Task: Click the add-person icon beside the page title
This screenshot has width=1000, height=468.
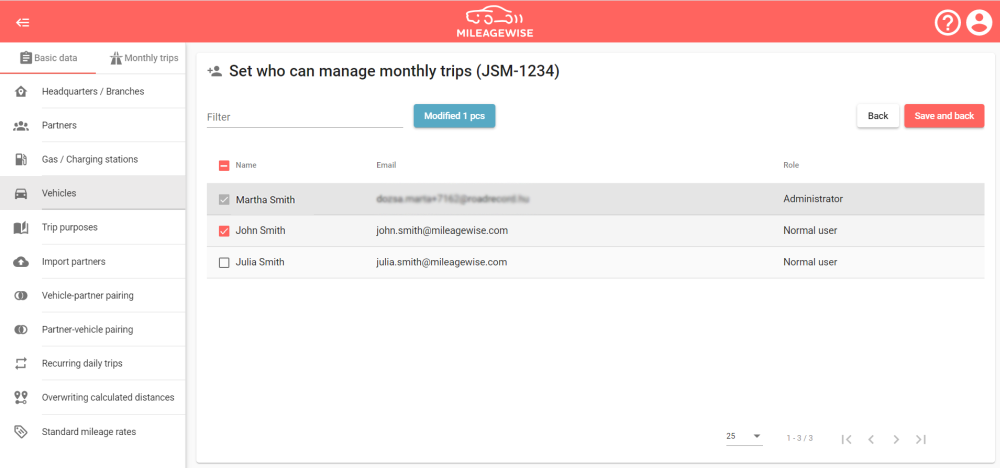Action: click(215, 71)
